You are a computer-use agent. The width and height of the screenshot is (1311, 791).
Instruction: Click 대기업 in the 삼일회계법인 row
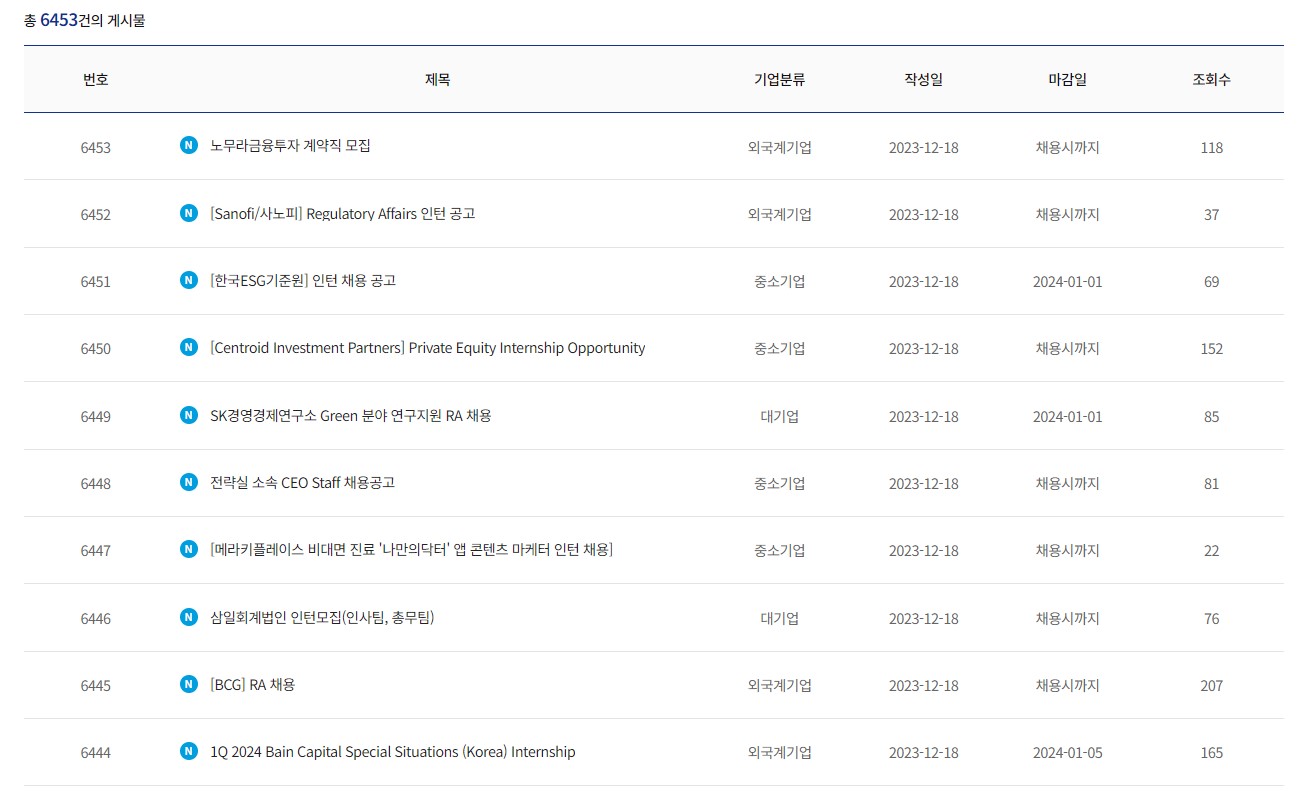[780, 619]
